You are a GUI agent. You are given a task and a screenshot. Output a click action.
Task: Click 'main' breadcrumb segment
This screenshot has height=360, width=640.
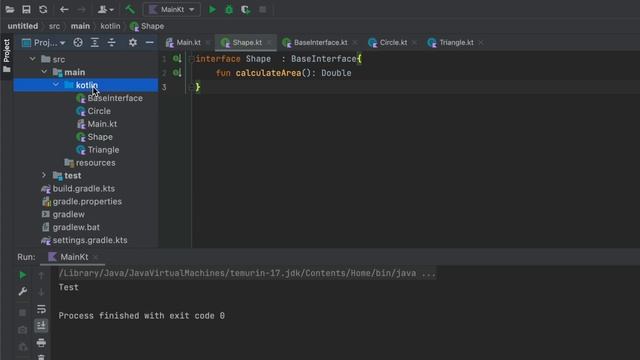click(80, 26)
